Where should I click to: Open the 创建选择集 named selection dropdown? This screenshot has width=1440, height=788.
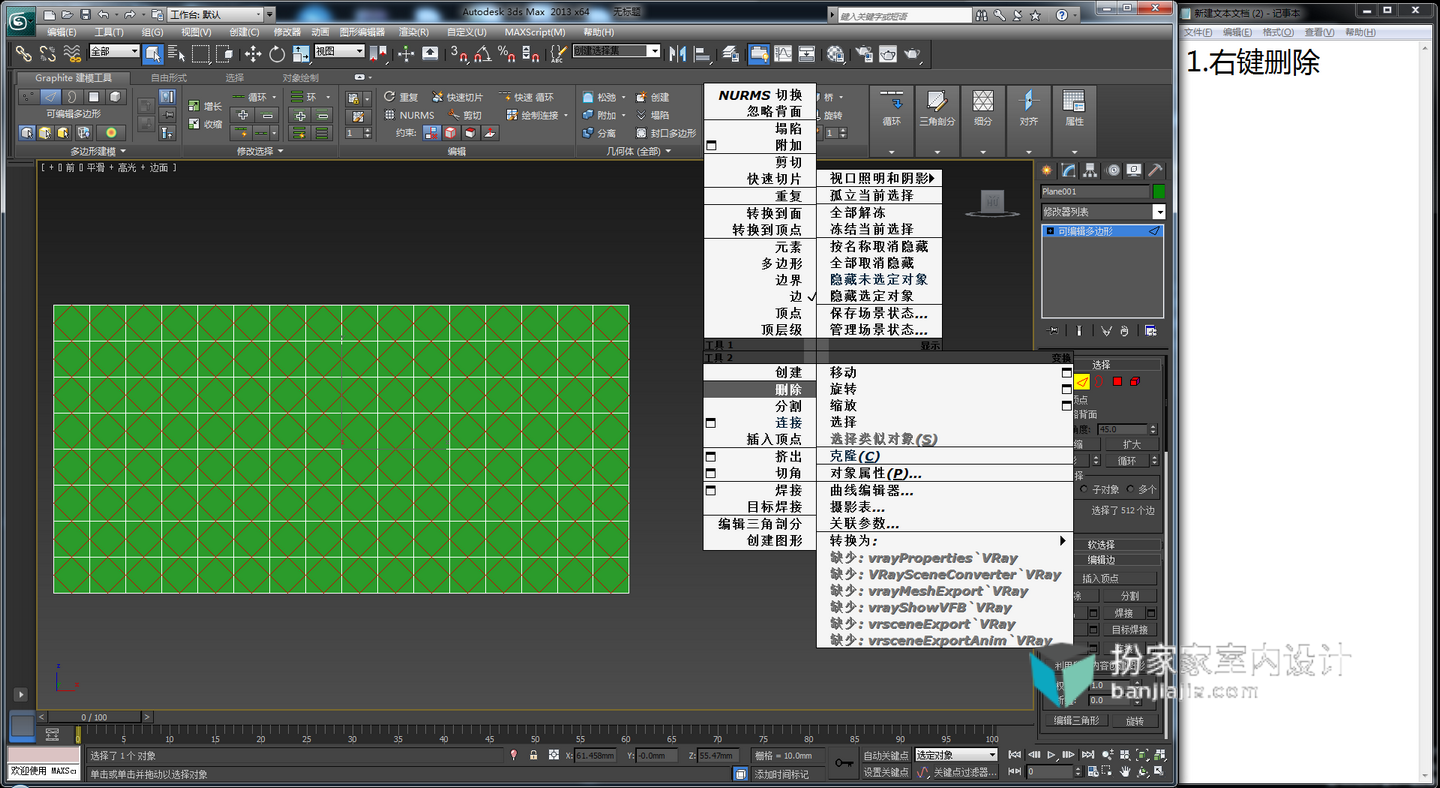(617, 51)
